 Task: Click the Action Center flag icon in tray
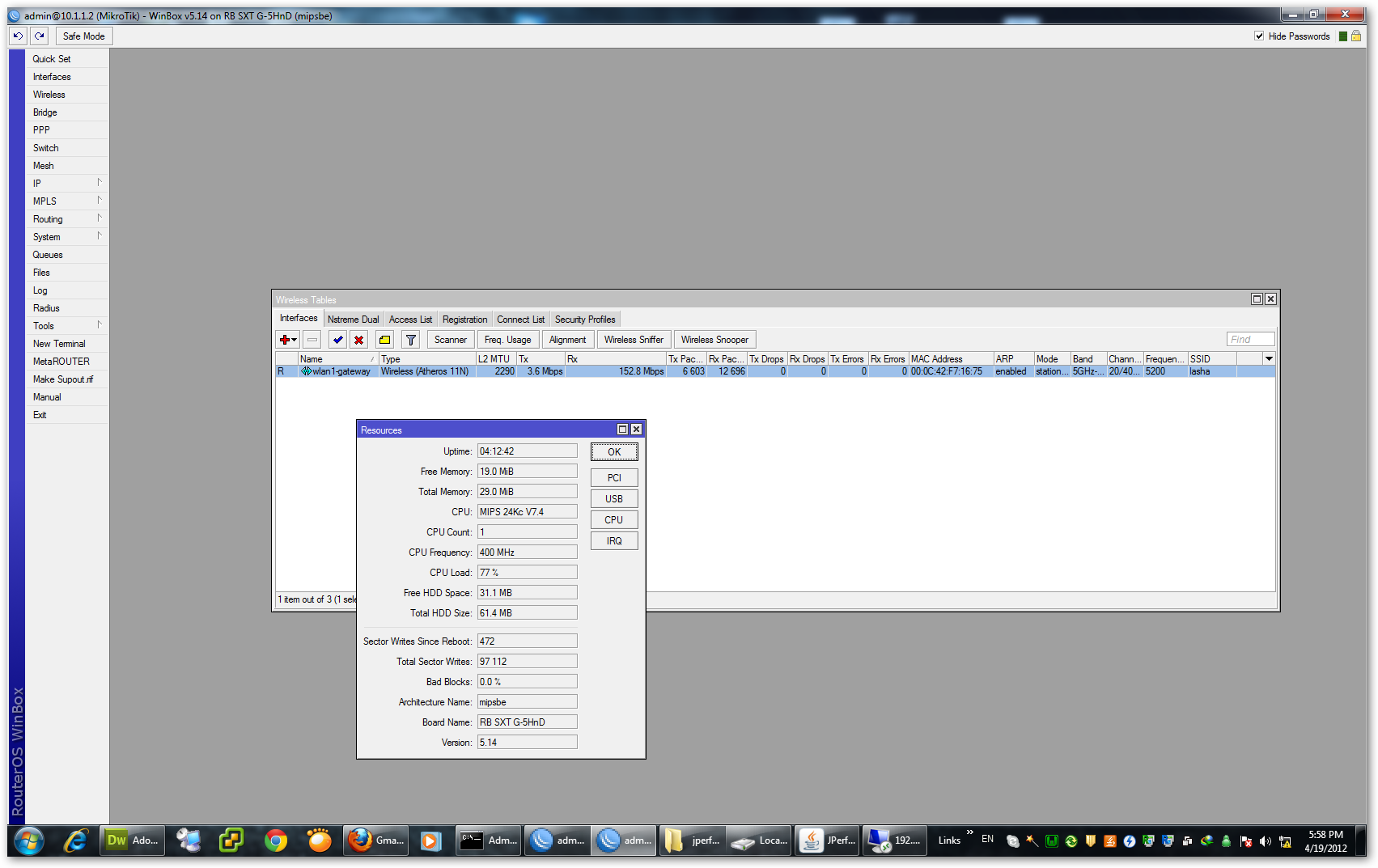[x=1246, y=841]
